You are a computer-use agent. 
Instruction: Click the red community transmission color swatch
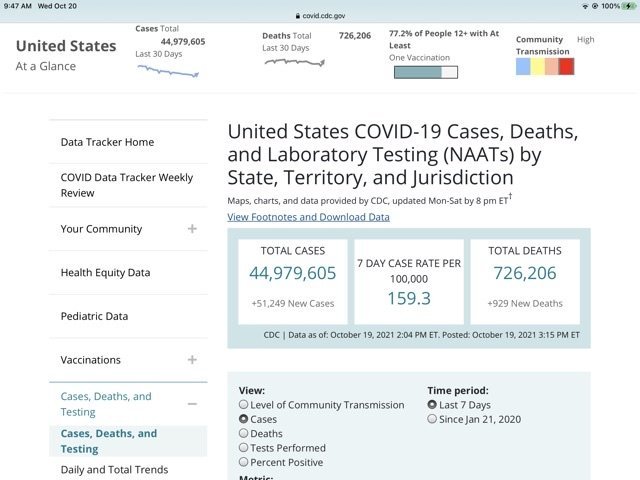pyautogui.click(x=566, y=67)
